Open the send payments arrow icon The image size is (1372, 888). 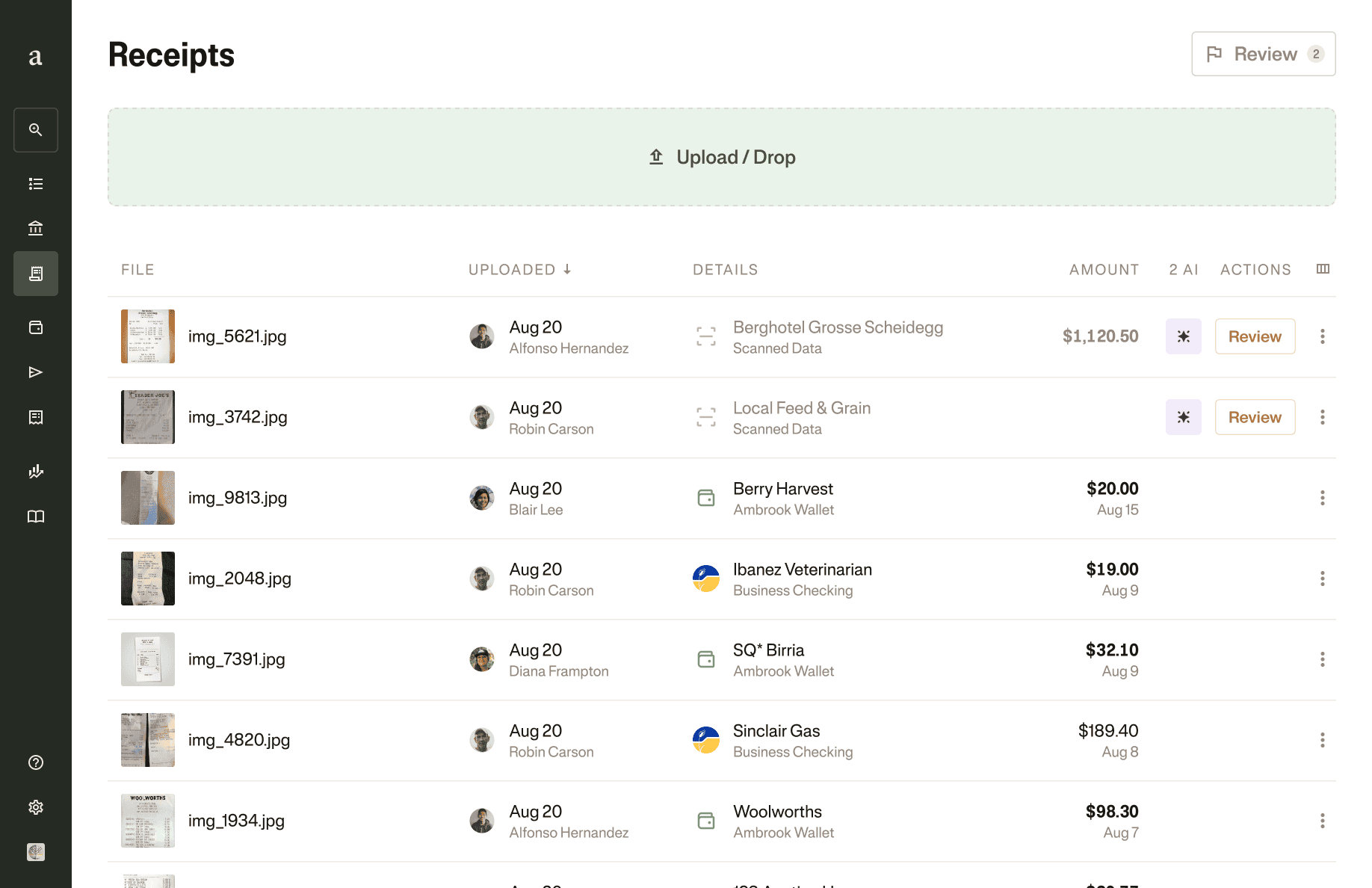[x=36, y=372]
